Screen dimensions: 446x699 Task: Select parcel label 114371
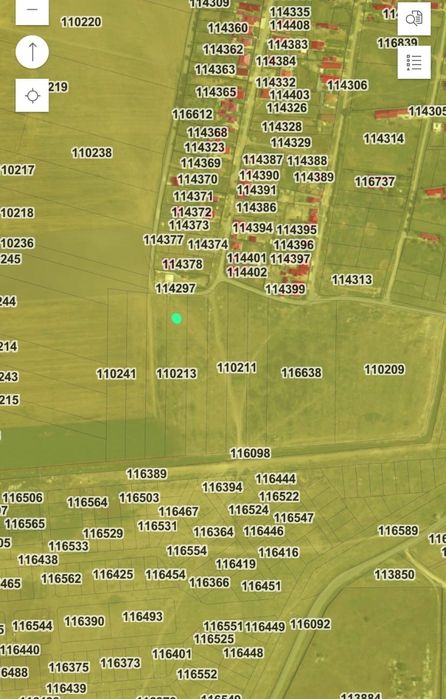193,197
